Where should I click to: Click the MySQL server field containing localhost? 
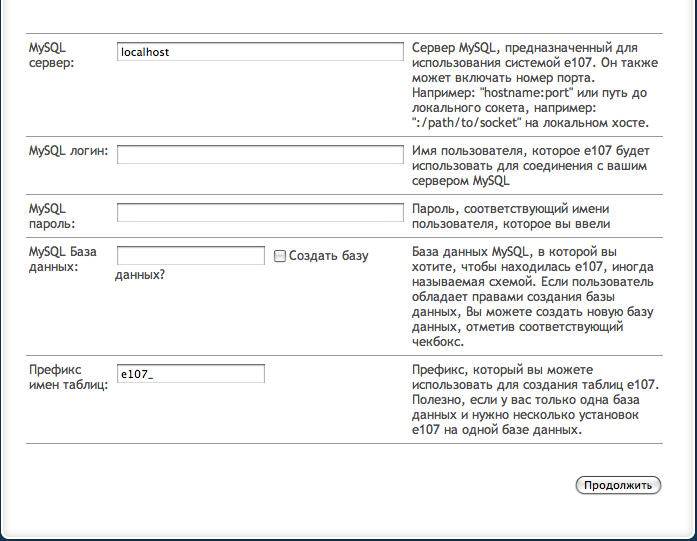(259, 52)
